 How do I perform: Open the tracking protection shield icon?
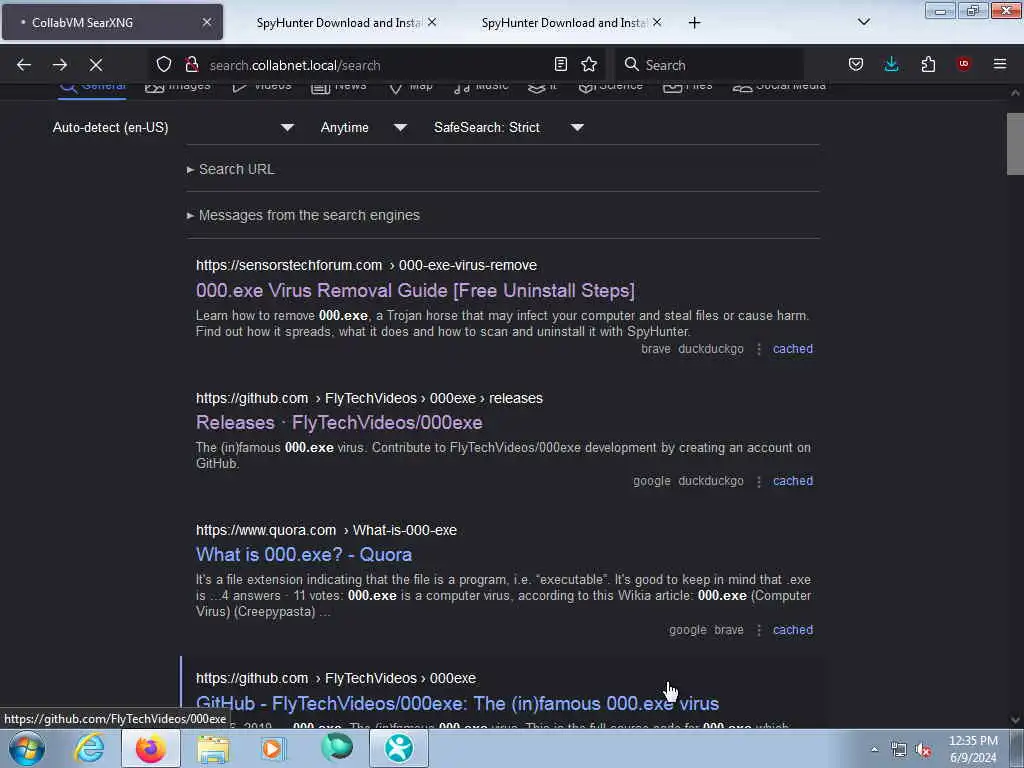coord(164,64)
